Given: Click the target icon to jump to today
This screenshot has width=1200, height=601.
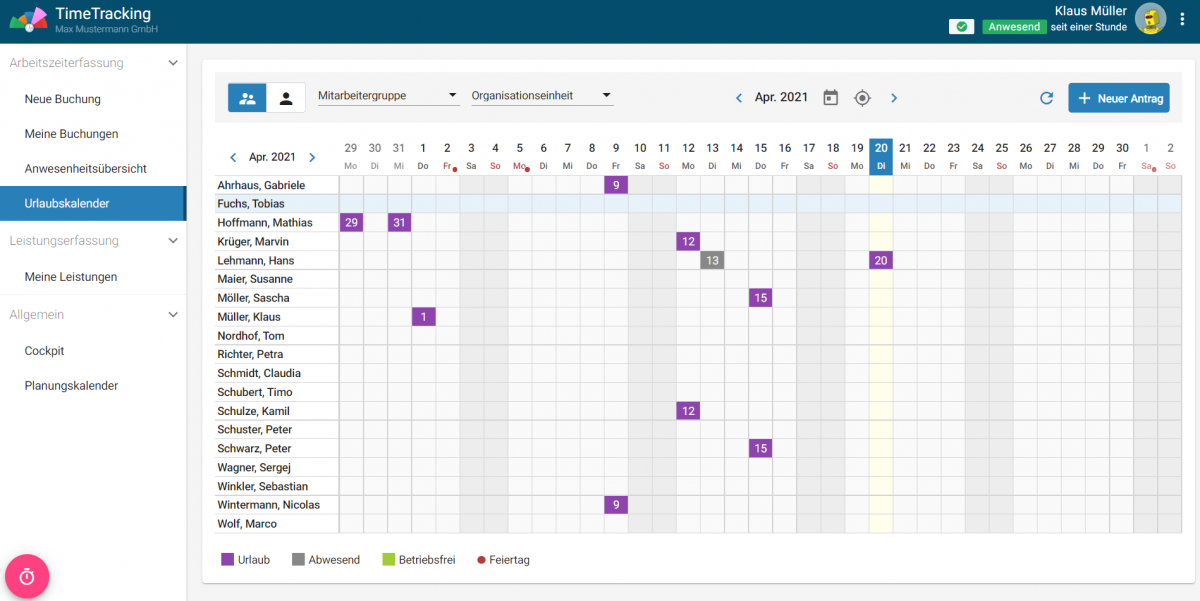Looking at the screenshot, I should point(862,98).
